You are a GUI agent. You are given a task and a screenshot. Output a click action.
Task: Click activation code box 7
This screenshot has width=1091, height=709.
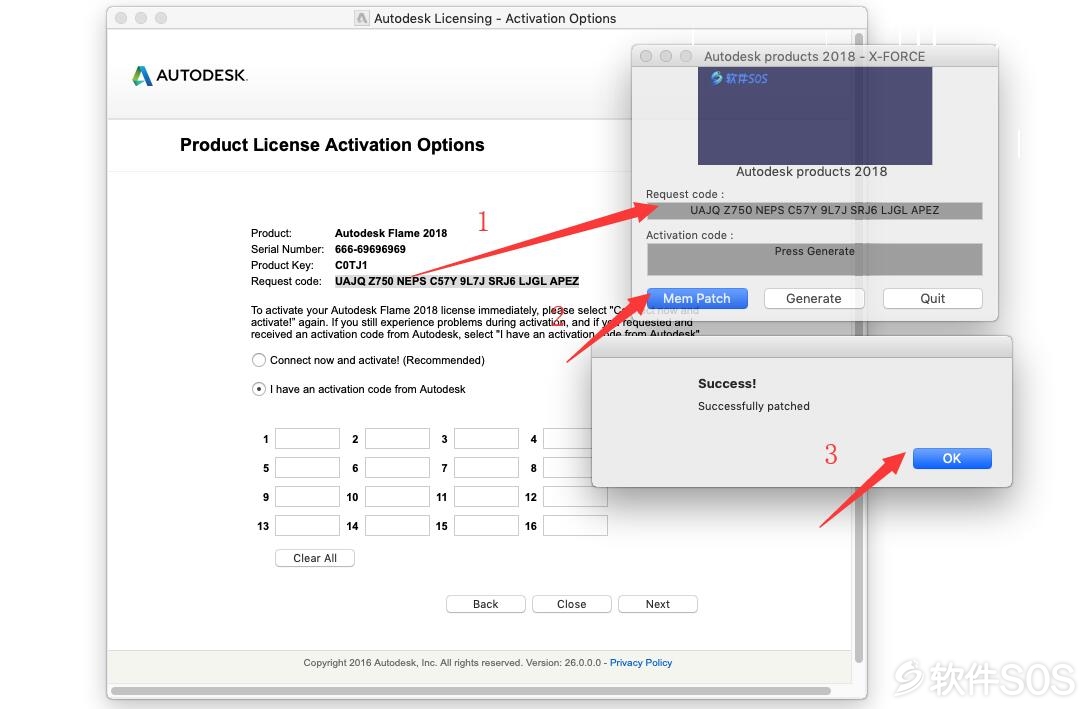click(486, 468)
